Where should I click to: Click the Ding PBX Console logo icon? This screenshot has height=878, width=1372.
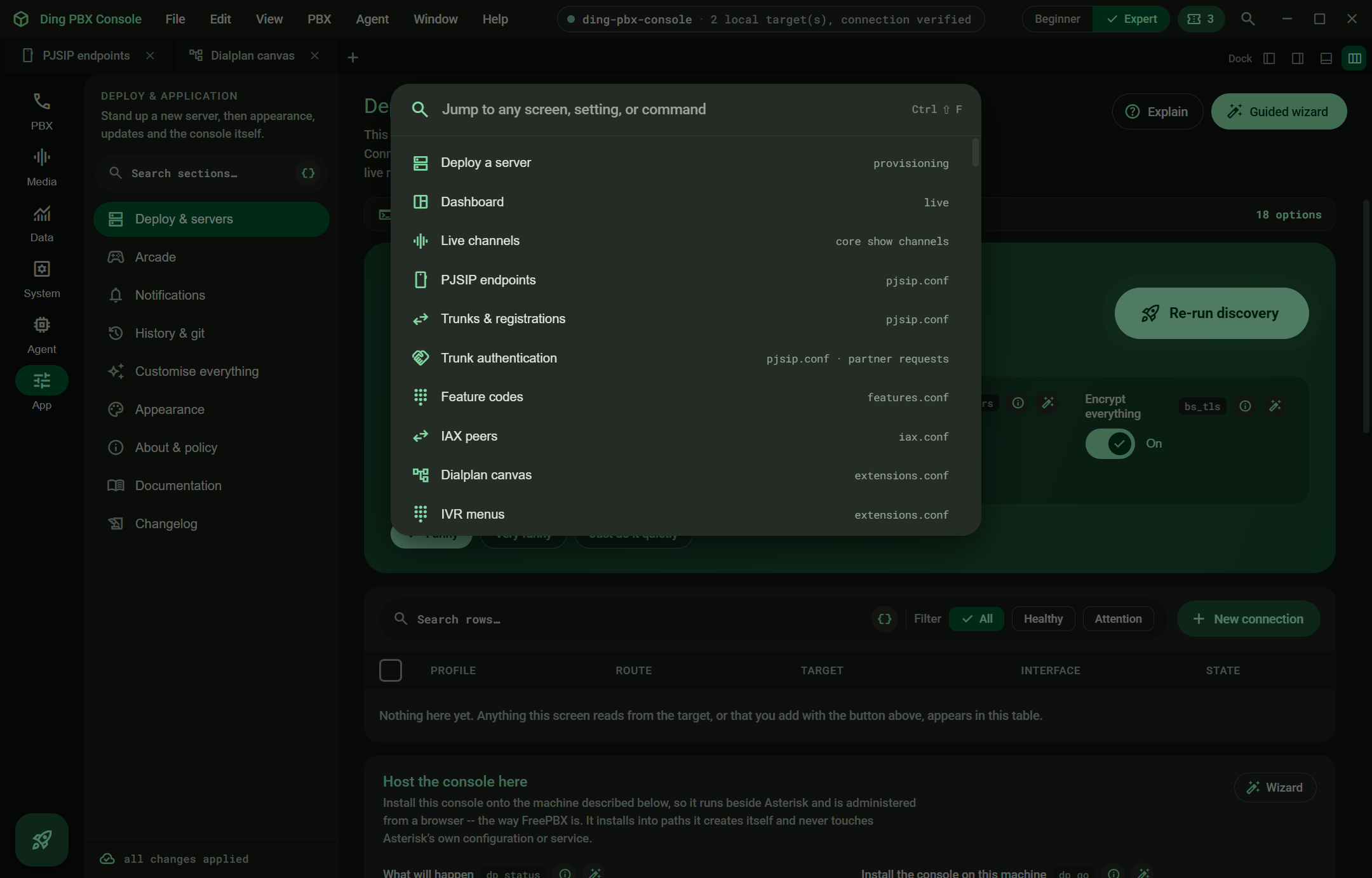(21, 19)
